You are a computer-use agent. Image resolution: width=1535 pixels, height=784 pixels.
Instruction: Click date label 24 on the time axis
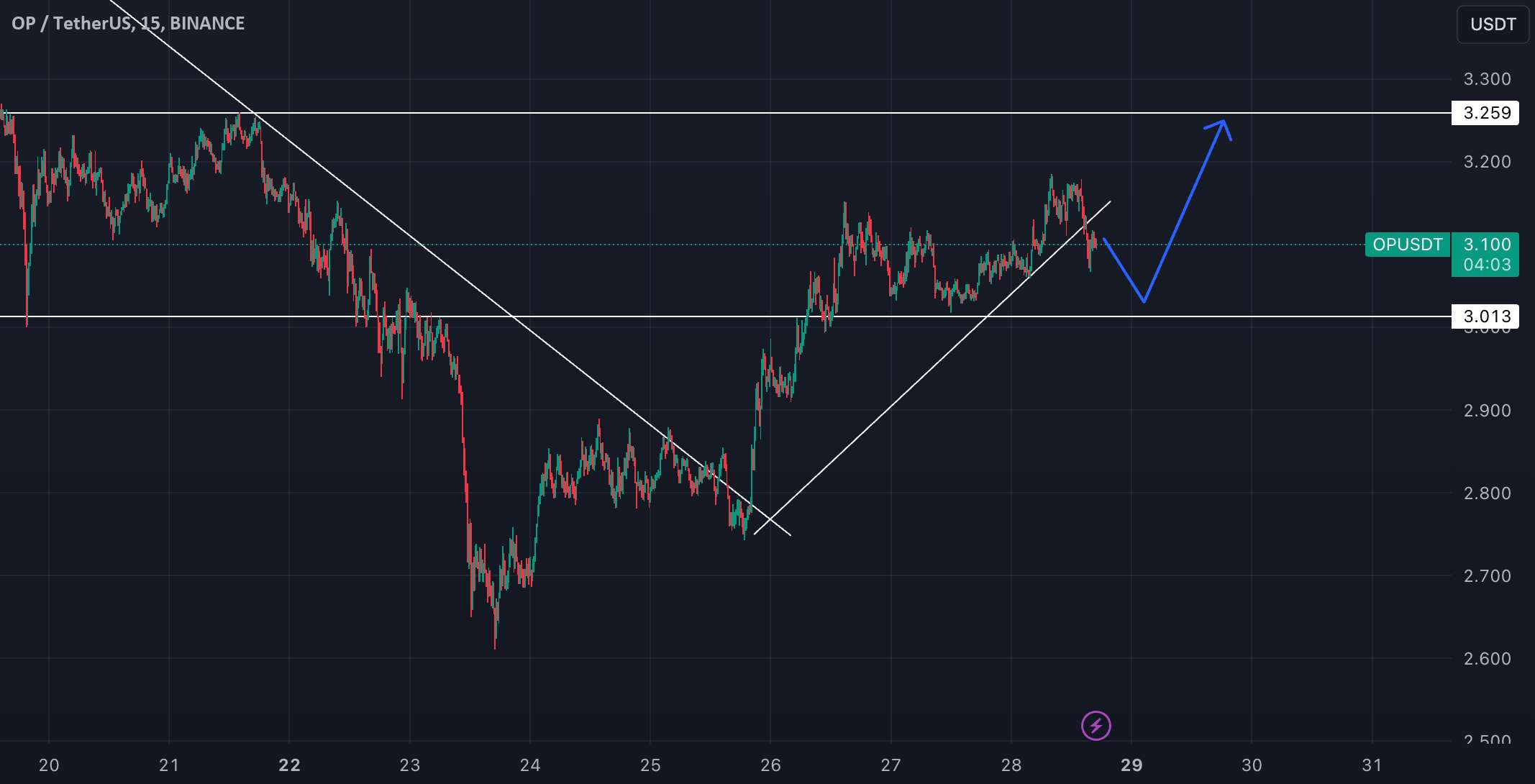coord(530,765)
